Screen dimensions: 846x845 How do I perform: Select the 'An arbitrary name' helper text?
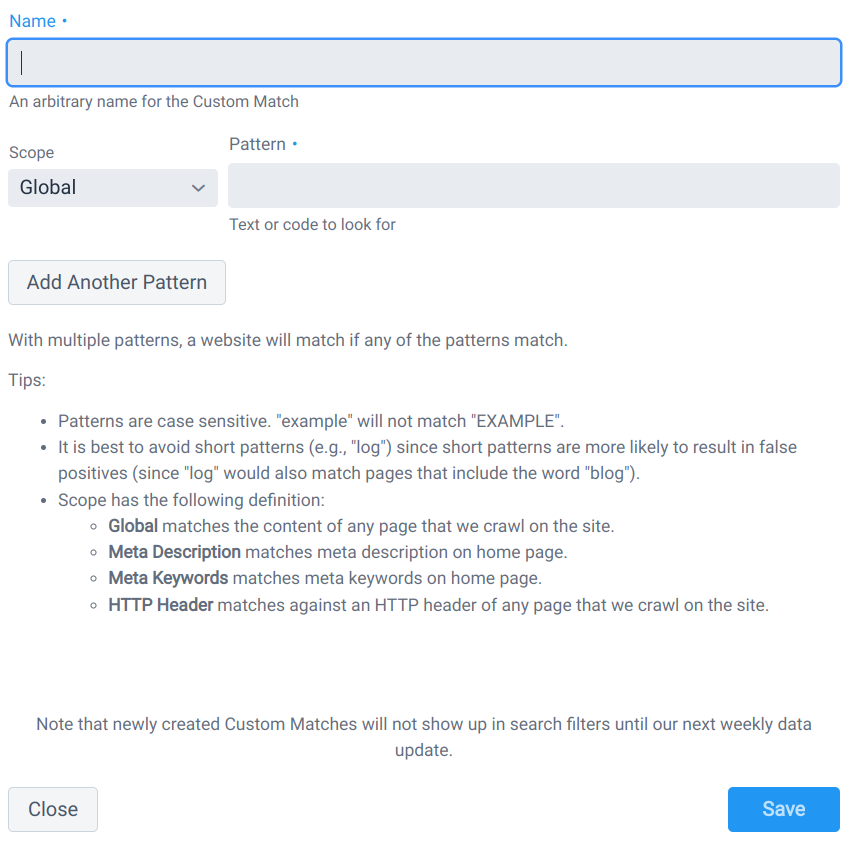(154, 101)
